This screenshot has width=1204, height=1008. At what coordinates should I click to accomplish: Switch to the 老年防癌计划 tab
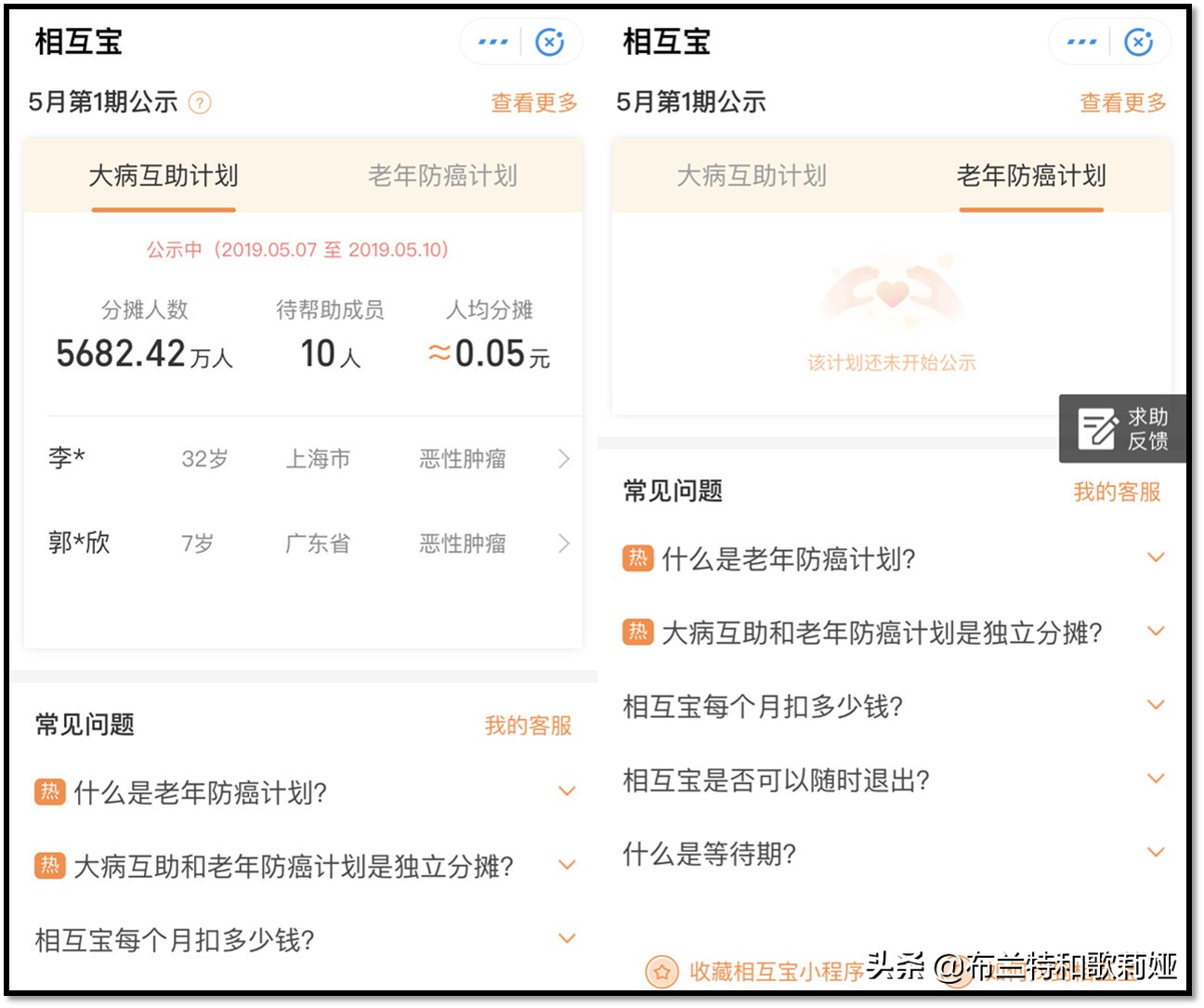(x=1031, y=177)
